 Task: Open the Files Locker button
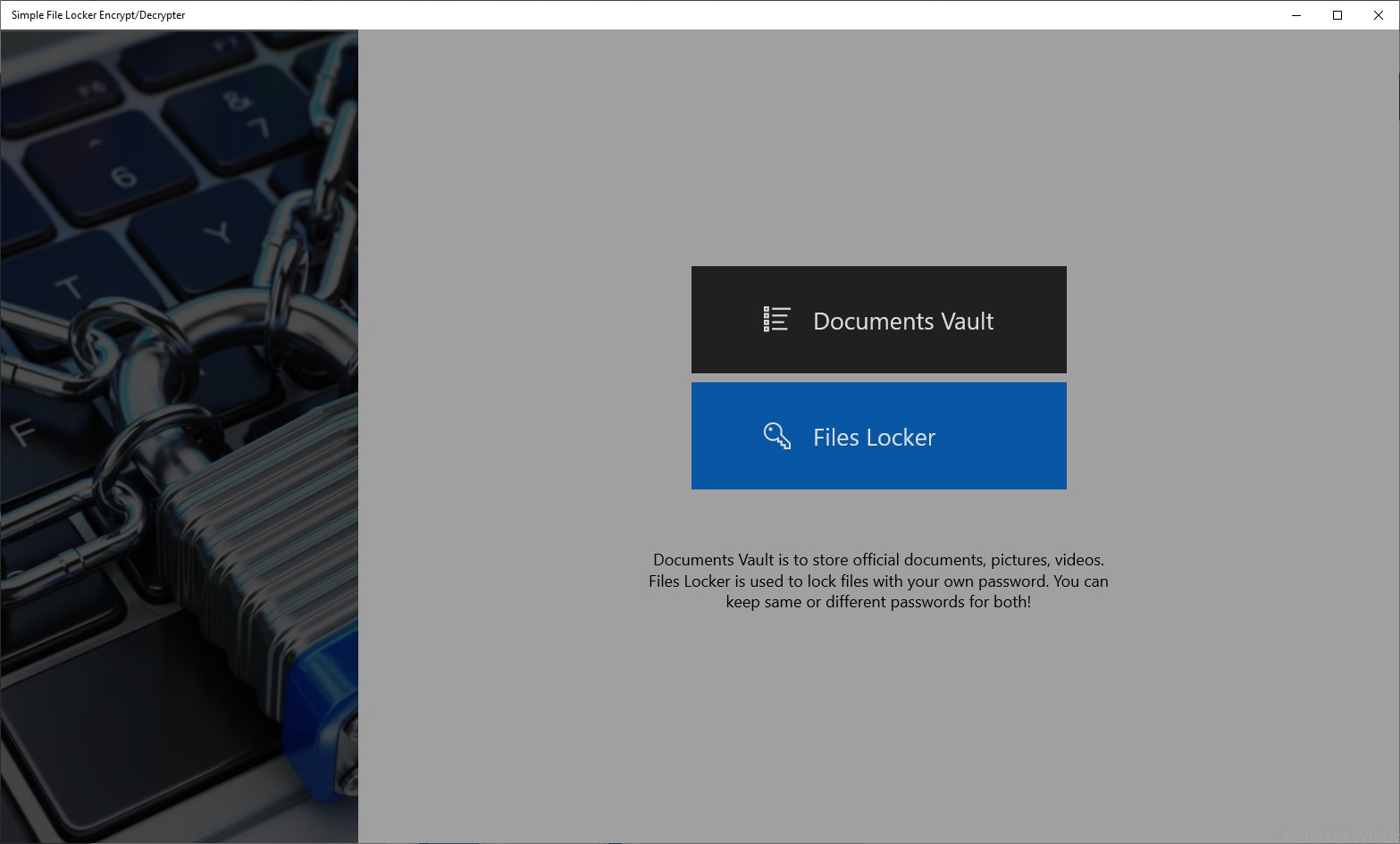pyautogui.click(x=878, y=436)
